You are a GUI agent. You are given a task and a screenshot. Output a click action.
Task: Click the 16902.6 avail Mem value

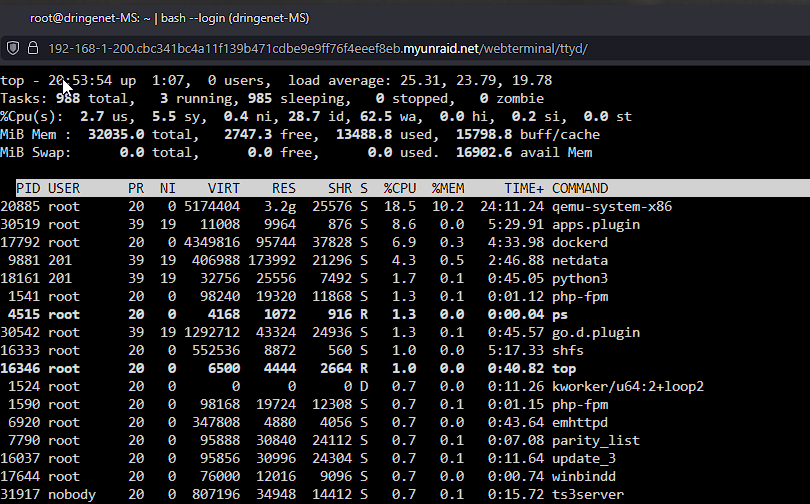(484, 153)
